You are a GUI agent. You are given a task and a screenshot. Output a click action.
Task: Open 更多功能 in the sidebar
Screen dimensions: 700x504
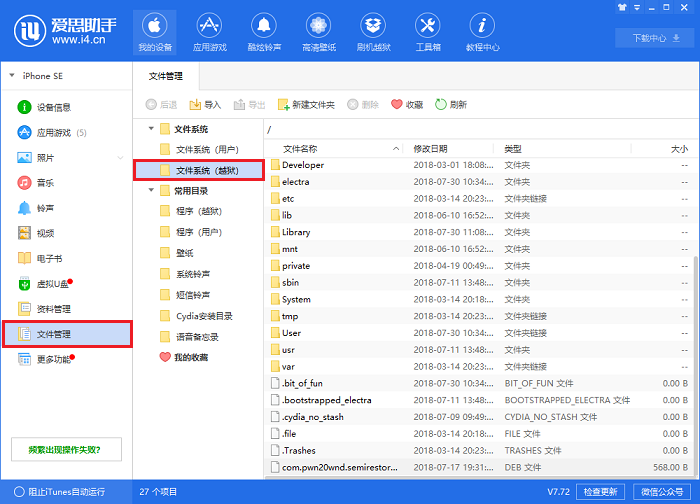(x=46, y=359)
